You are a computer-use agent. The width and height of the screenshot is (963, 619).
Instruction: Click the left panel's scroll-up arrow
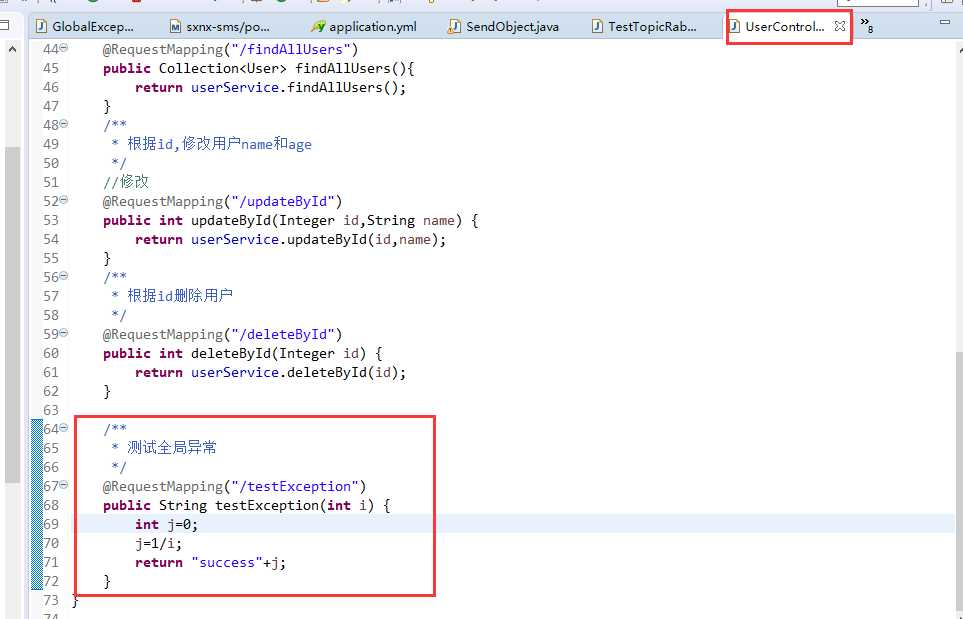[x=12, y=49]
